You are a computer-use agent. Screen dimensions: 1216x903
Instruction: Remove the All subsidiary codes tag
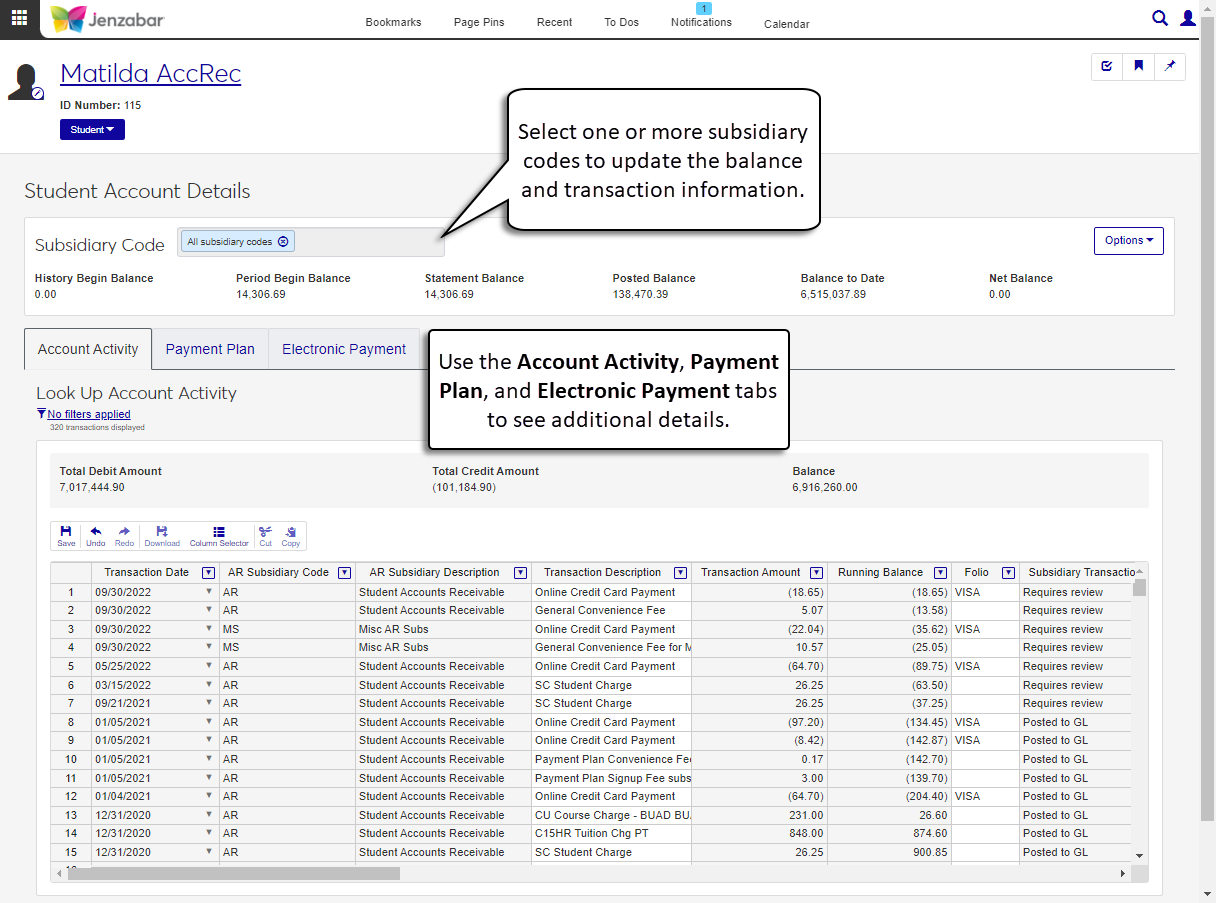click(283, 242)
